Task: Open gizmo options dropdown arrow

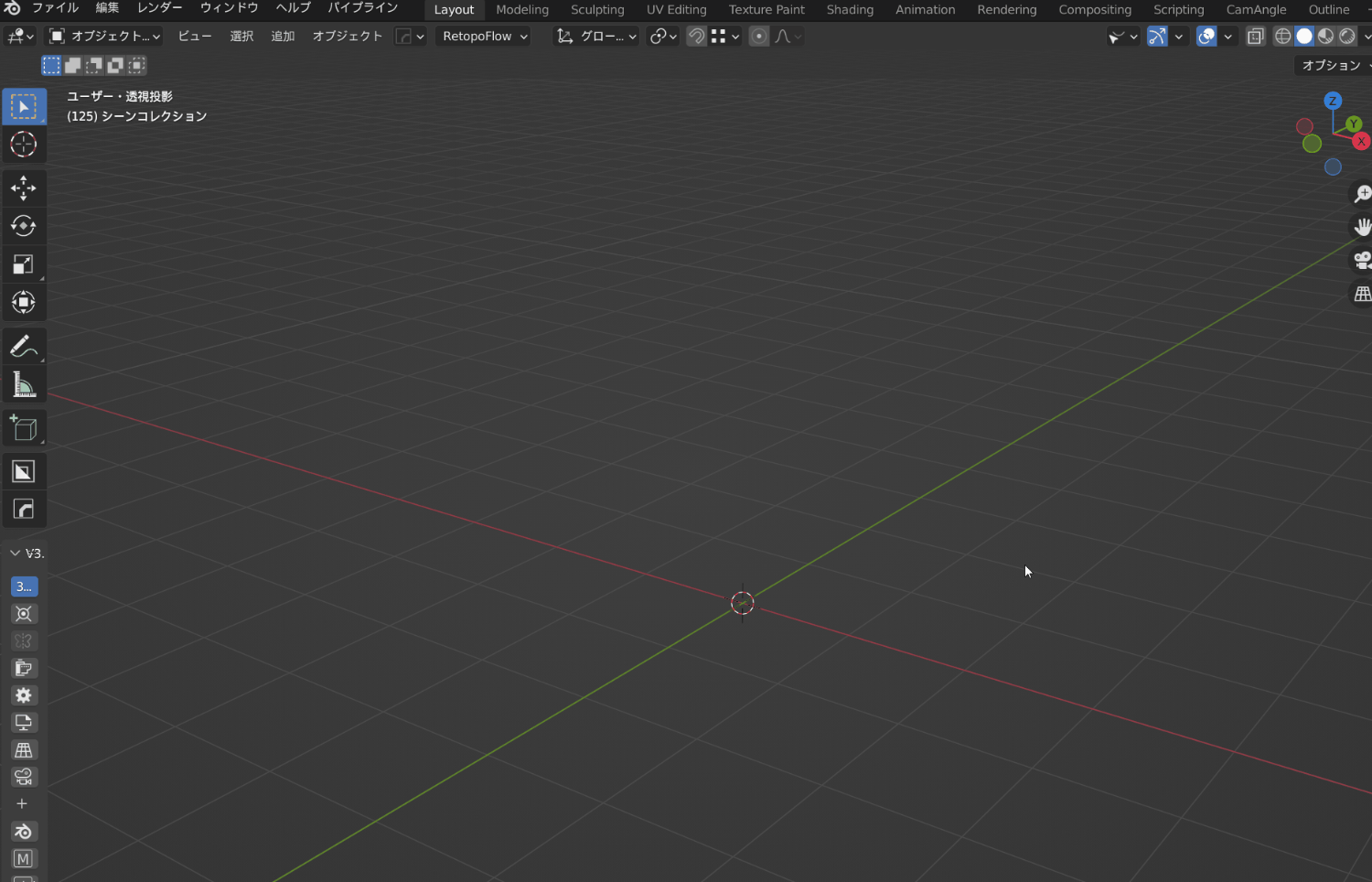Action: click(x=1178, y=37)
